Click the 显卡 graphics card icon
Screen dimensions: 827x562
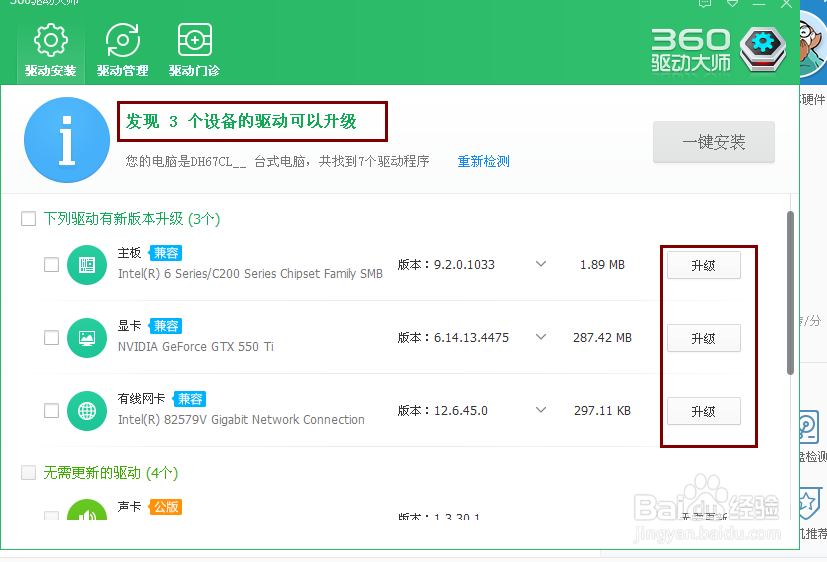click(87, 338)
